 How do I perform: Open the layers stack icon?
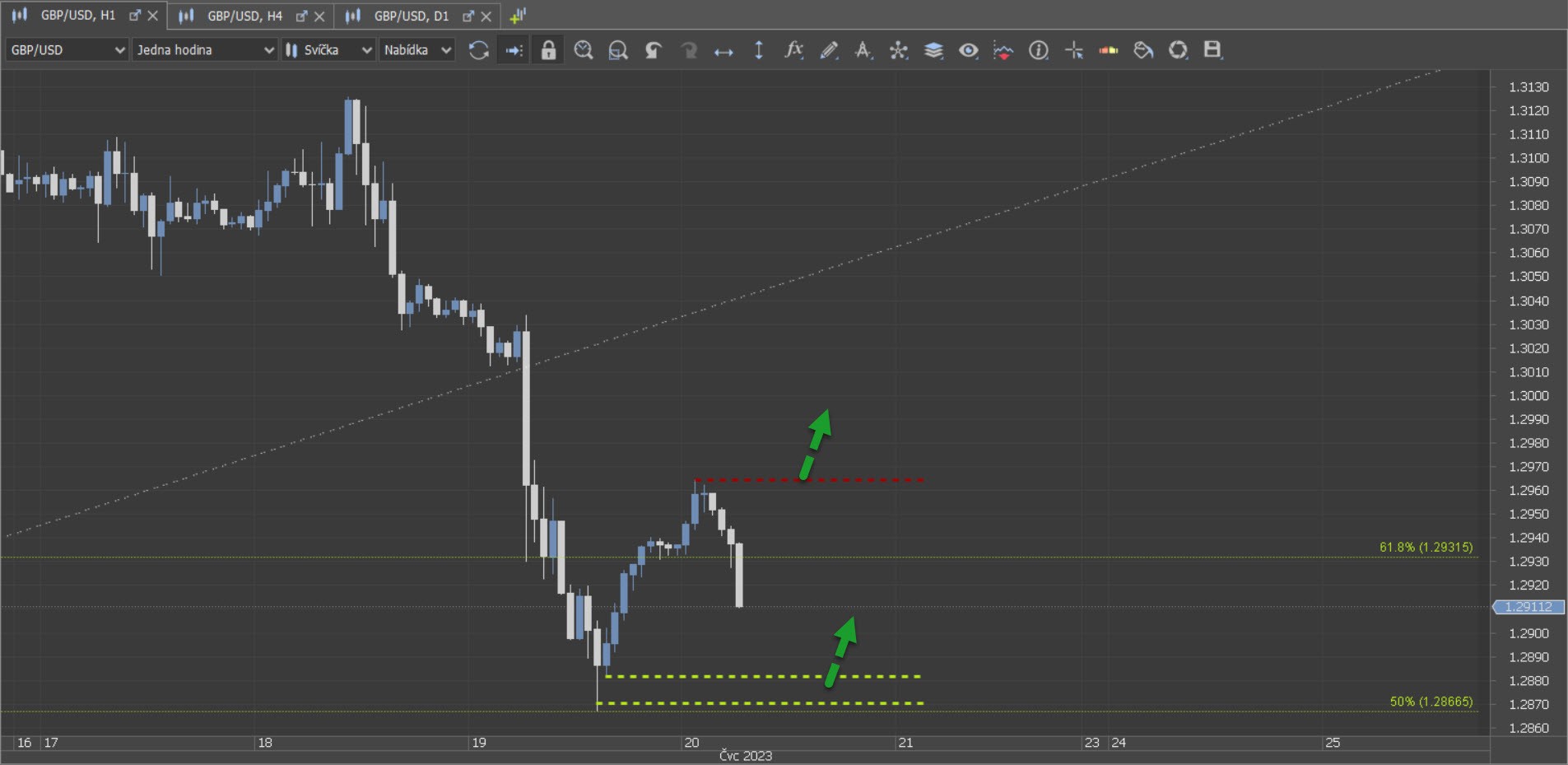click(x=933, y=50)
